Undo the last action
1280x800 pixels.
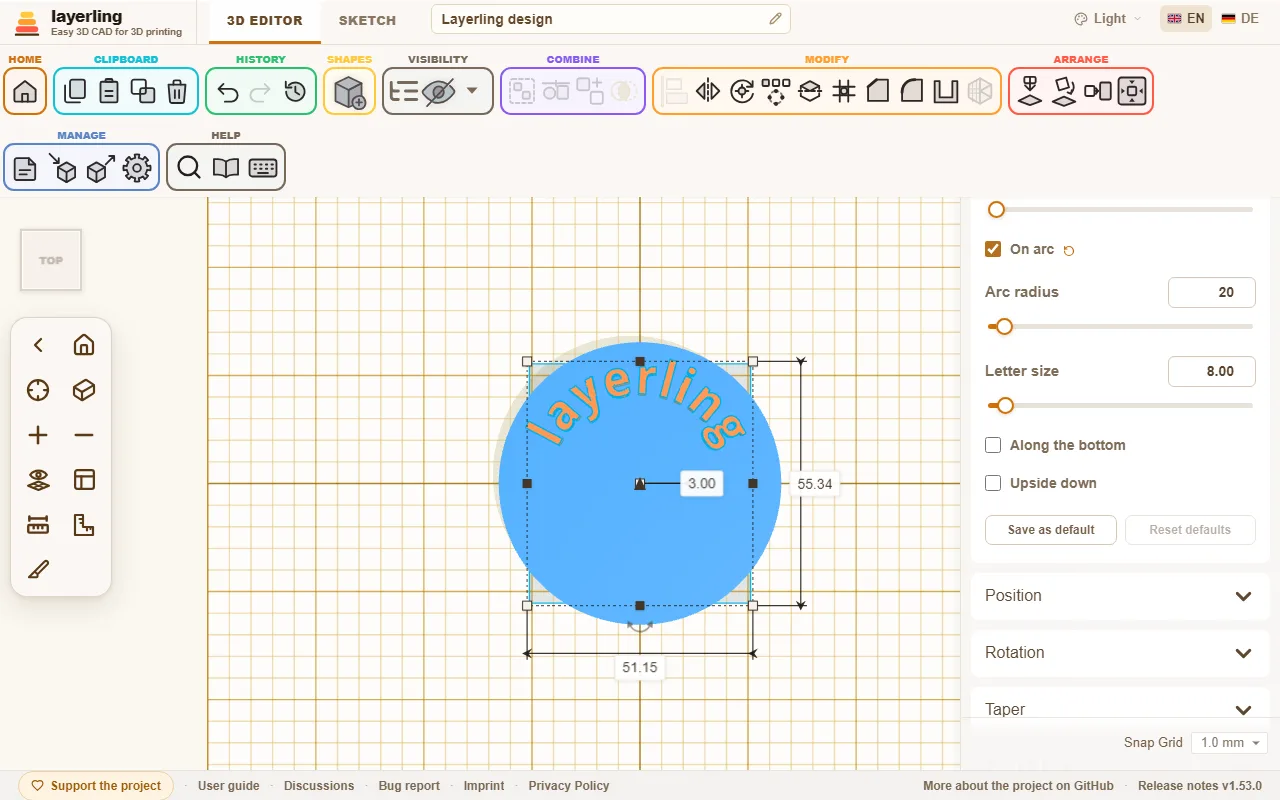click(x=227, y=92)
